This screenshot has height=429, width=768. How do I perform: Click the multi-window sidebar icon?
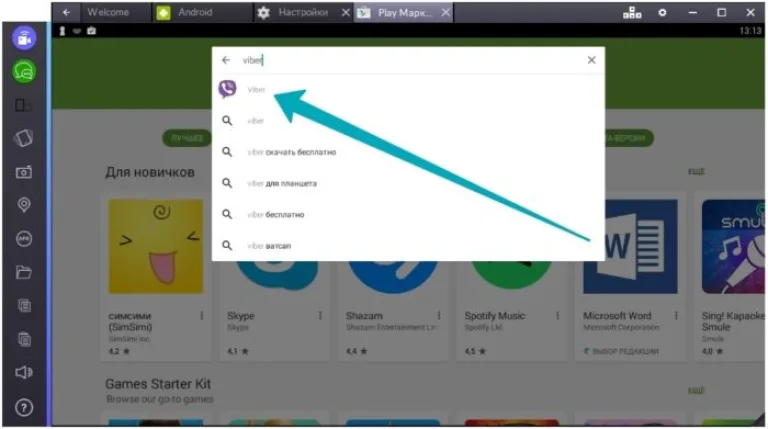[23, 105]
